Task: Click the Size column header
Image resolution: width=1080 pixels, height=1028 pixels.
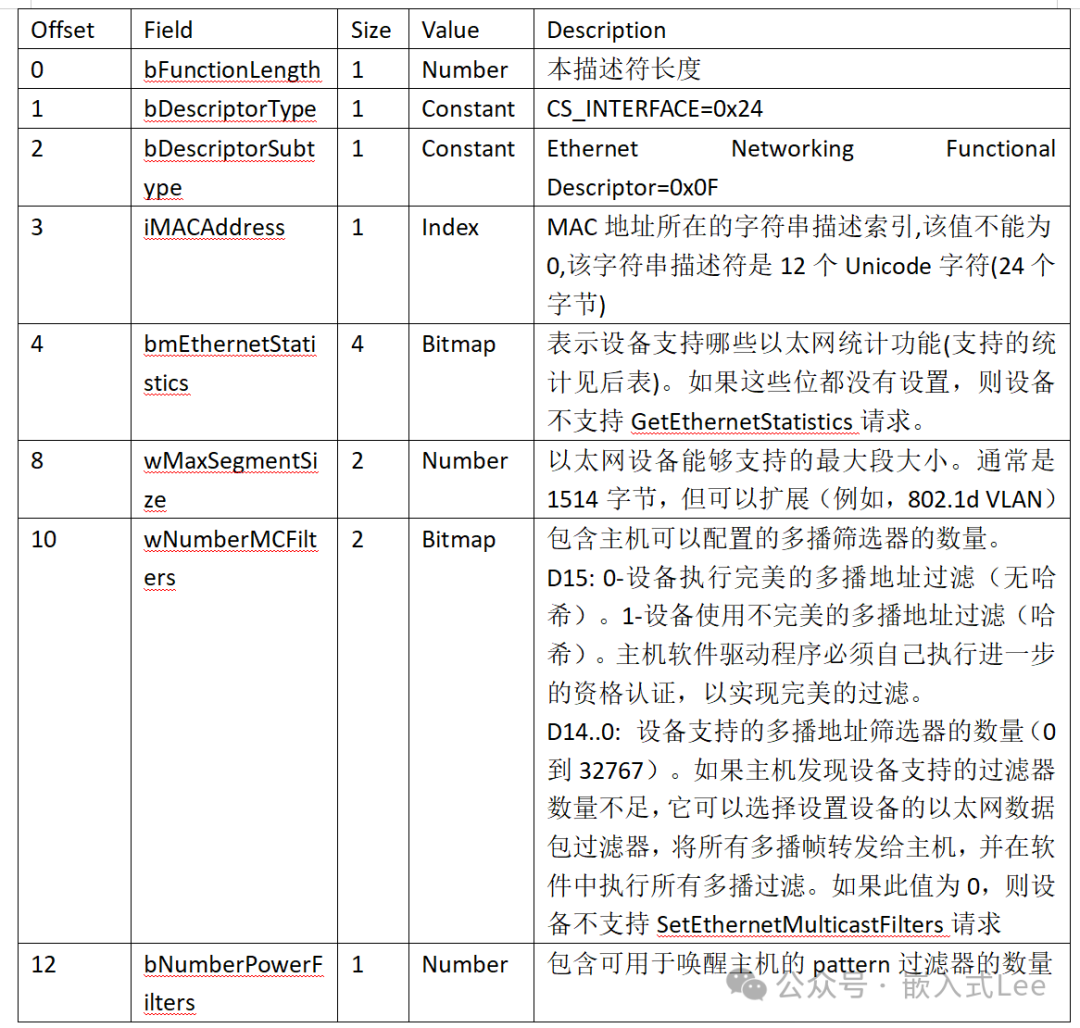Action: (x=371, y=30)
